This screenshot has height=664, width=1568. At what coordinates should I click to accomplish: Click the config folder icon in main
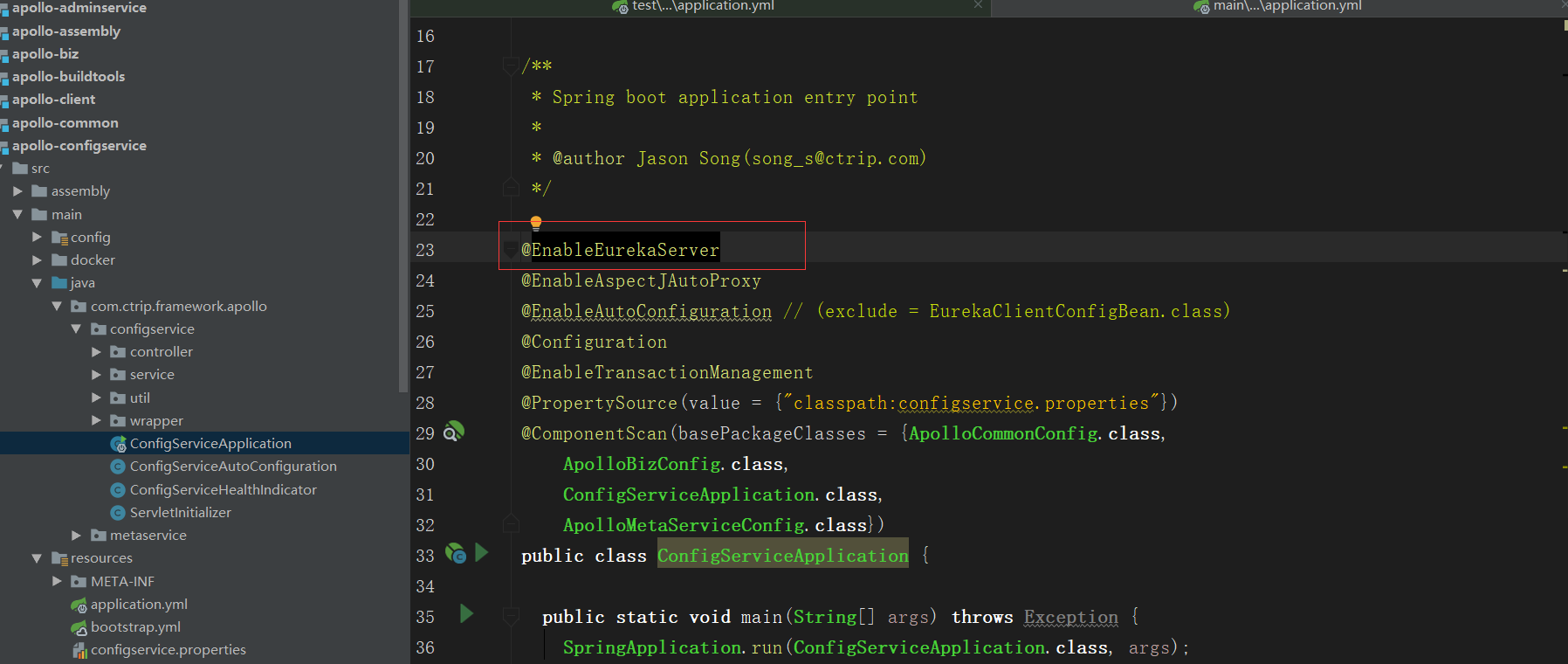point(59,238)
